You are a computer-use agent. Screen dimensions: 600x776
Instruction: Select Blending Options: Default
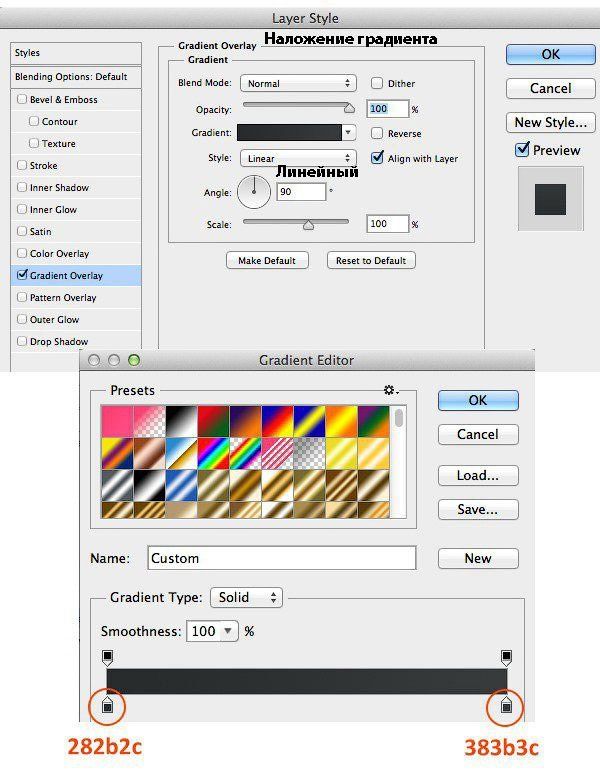(x=76, y=77)
